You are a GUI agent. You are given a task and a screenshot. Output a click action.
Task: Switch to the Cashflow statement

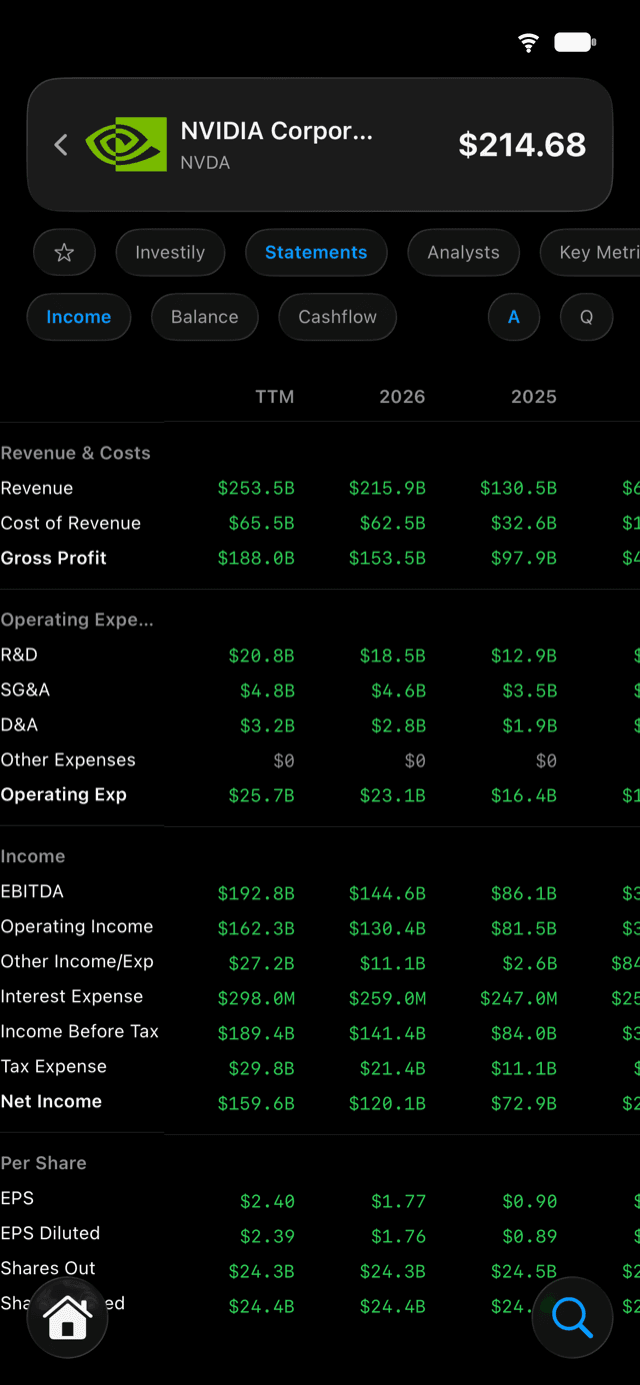tap(338, 317)
